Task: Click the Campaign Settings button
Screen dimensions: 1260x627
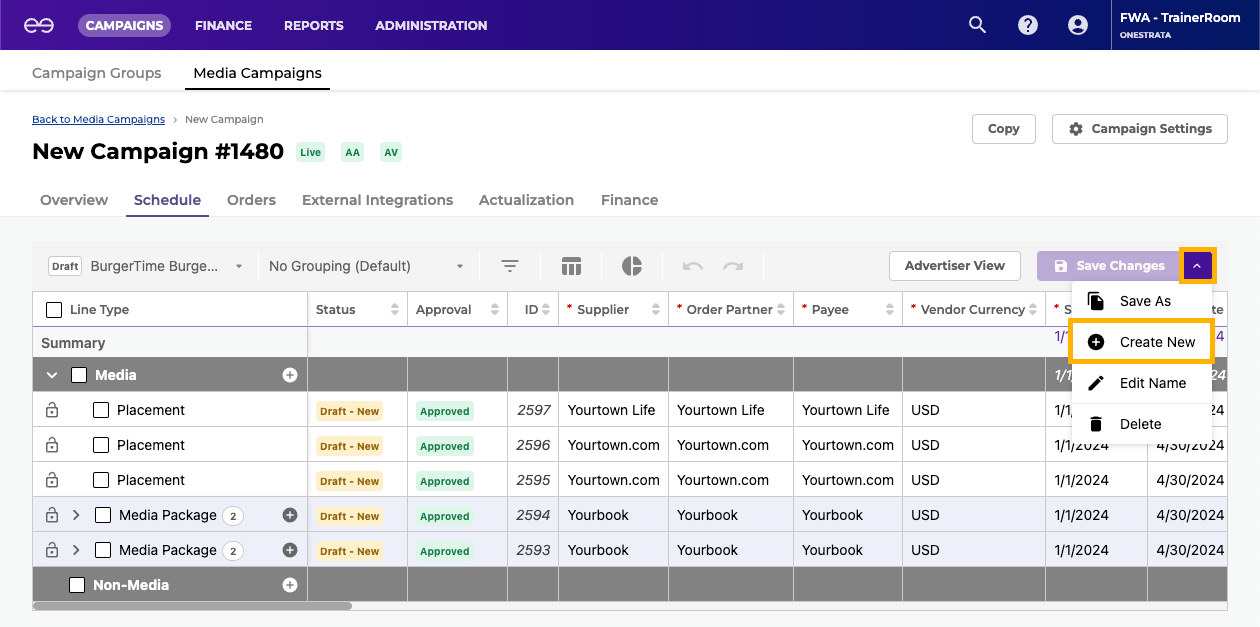Action: pyautogui.click(x=1139, y=129)
